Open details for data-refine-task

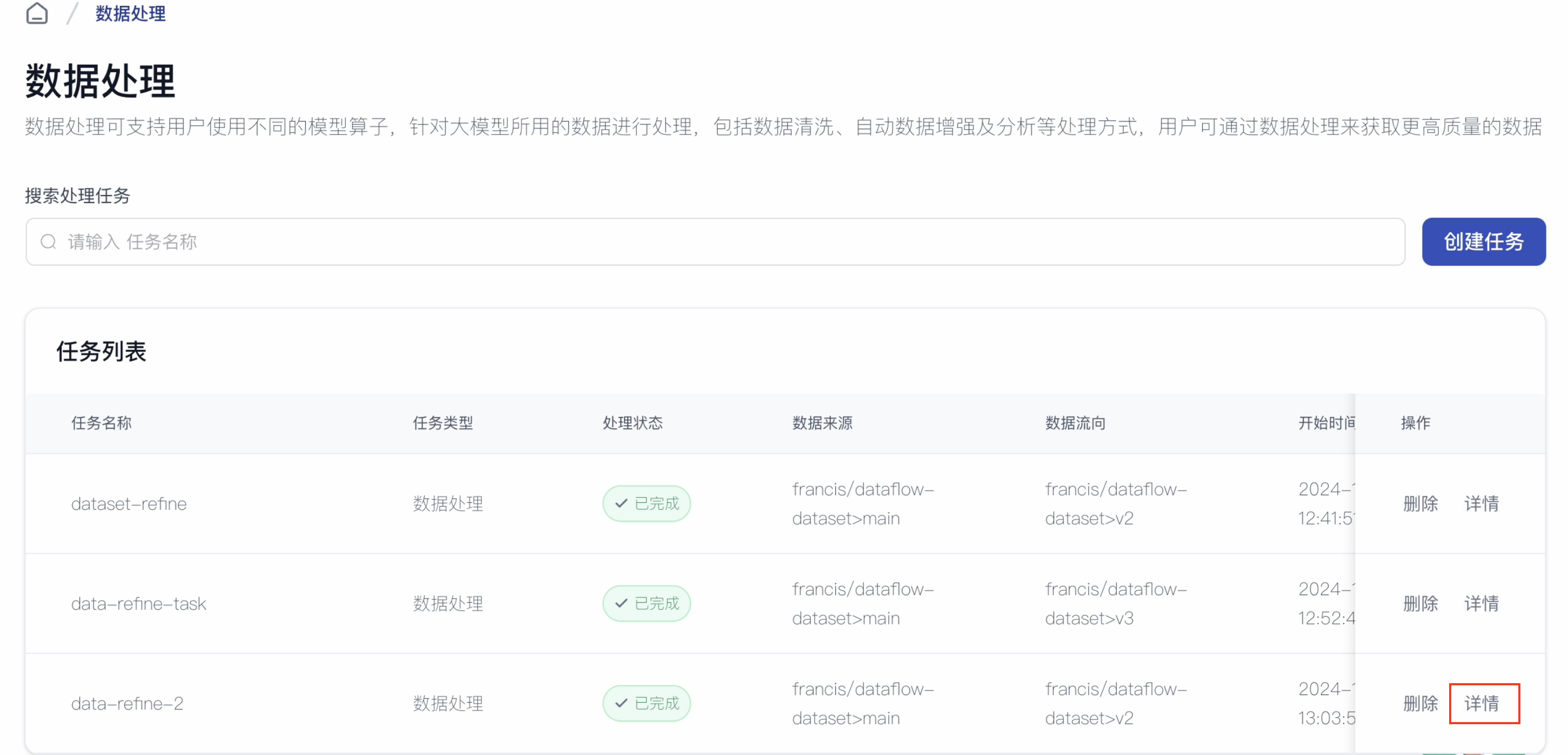pyautogui.click(x=1481, y=603)
